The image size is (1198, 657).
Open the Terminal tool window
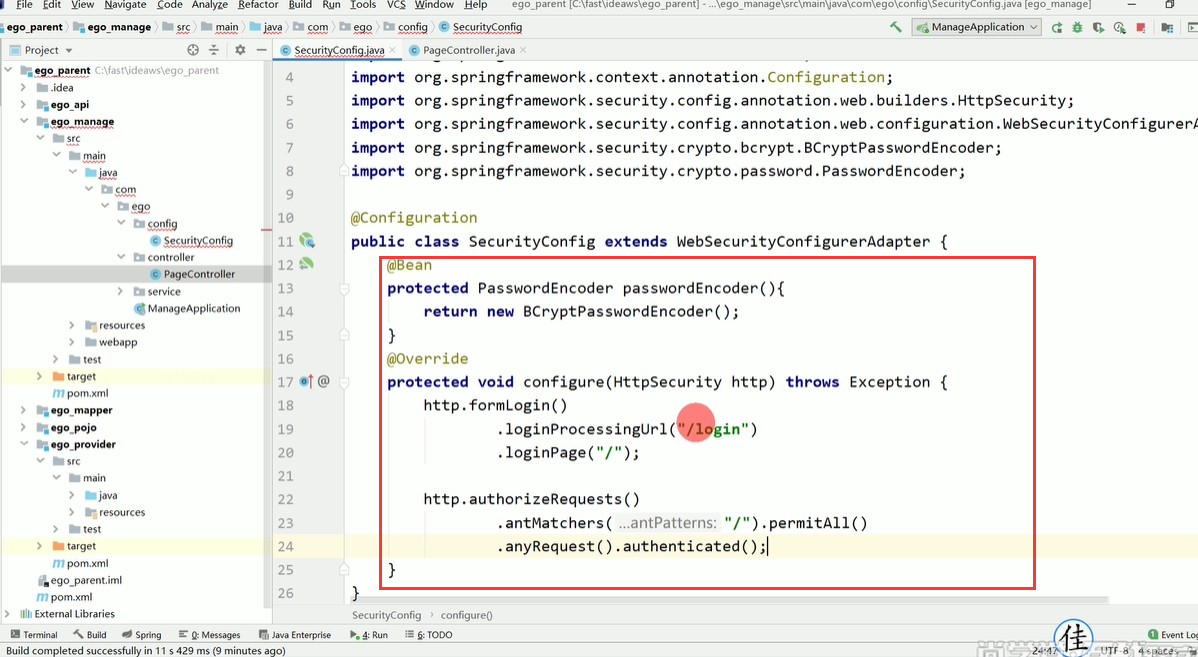point(34,635)
